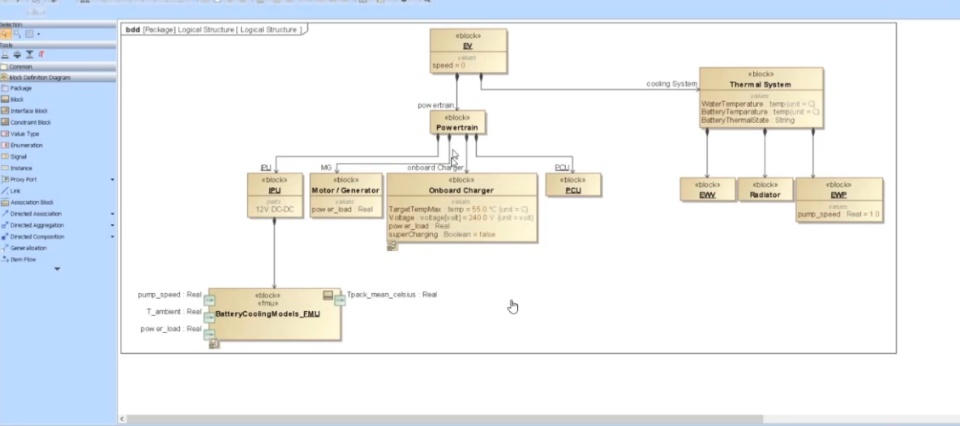Viewport: 960px width, 426px height.
Task: Activate the selection arrow tool
Action: click(6, 34)
